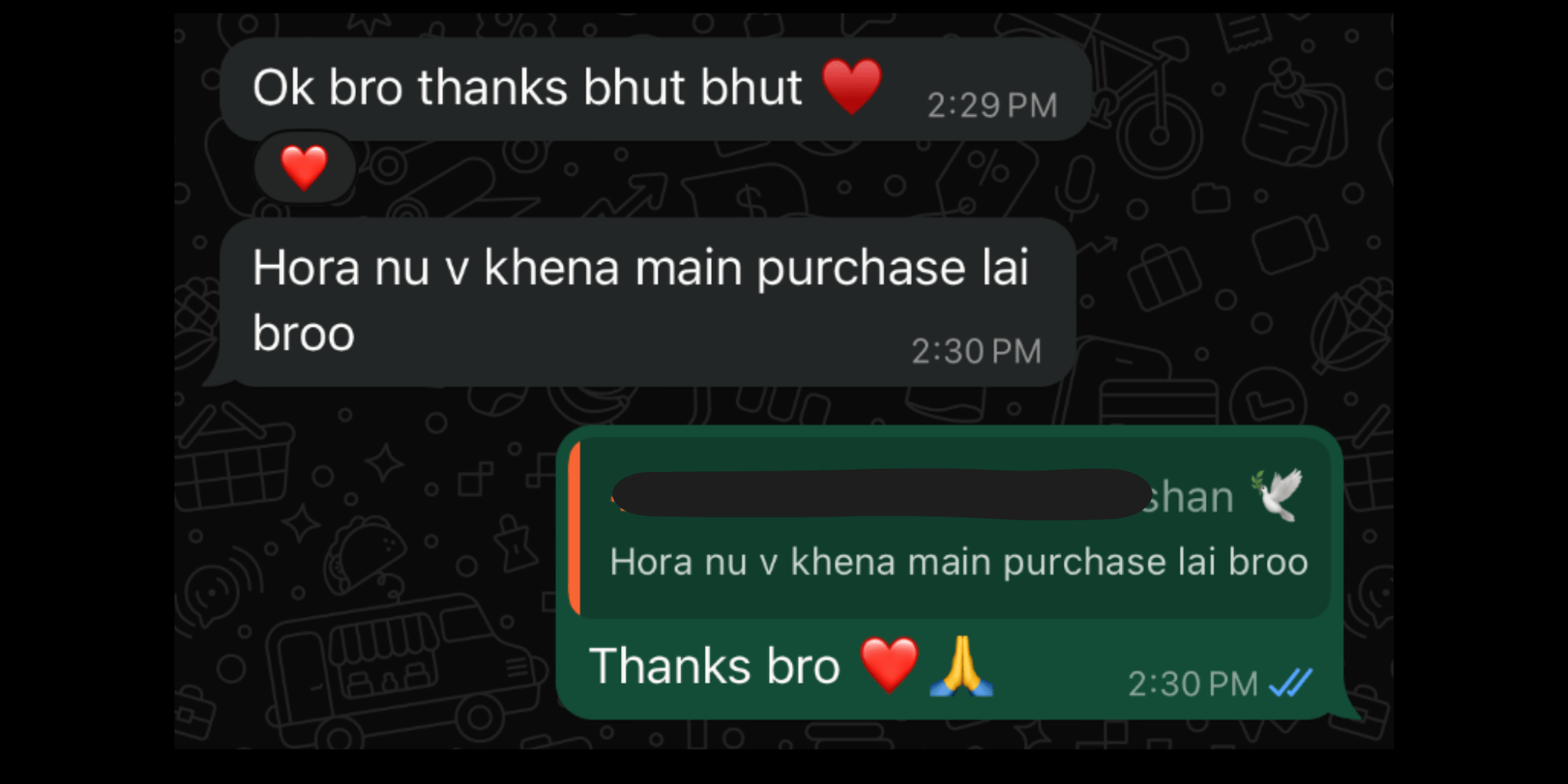Click the 'Thanks bro' text
The height and width of the screenshot is (784, 1568).
[714, 666]
